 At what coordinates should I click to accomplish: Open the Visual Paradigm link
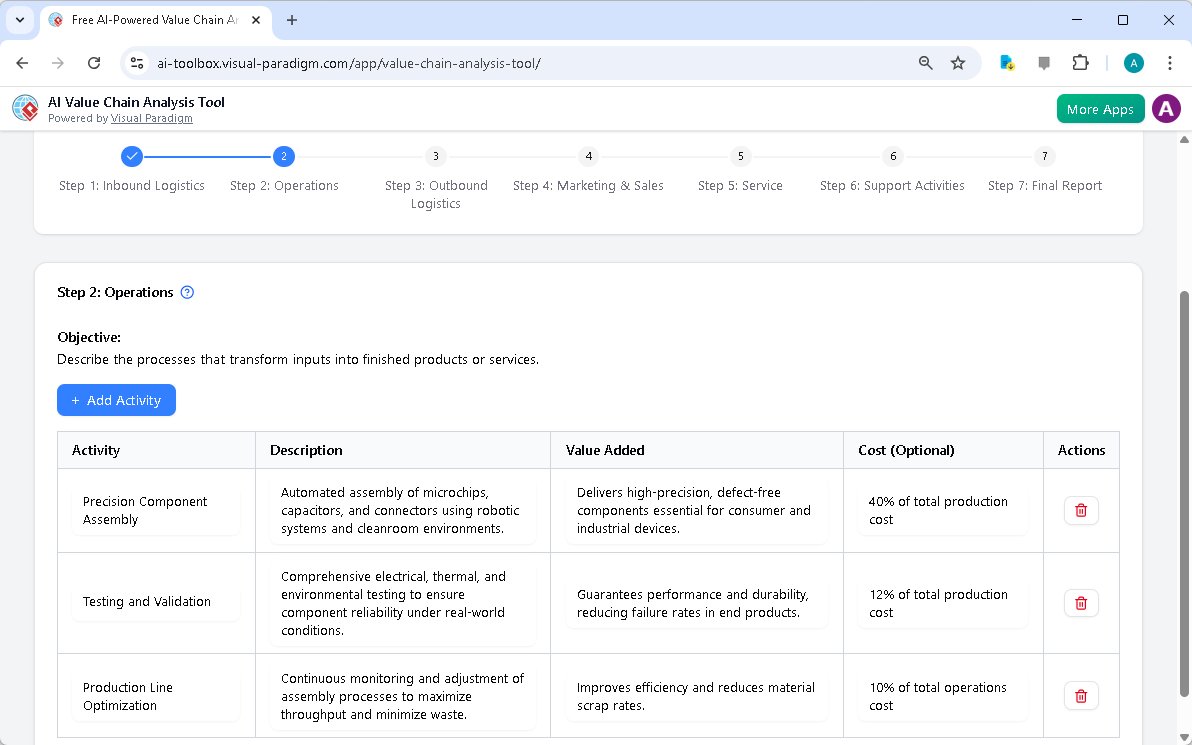(152, 118)
